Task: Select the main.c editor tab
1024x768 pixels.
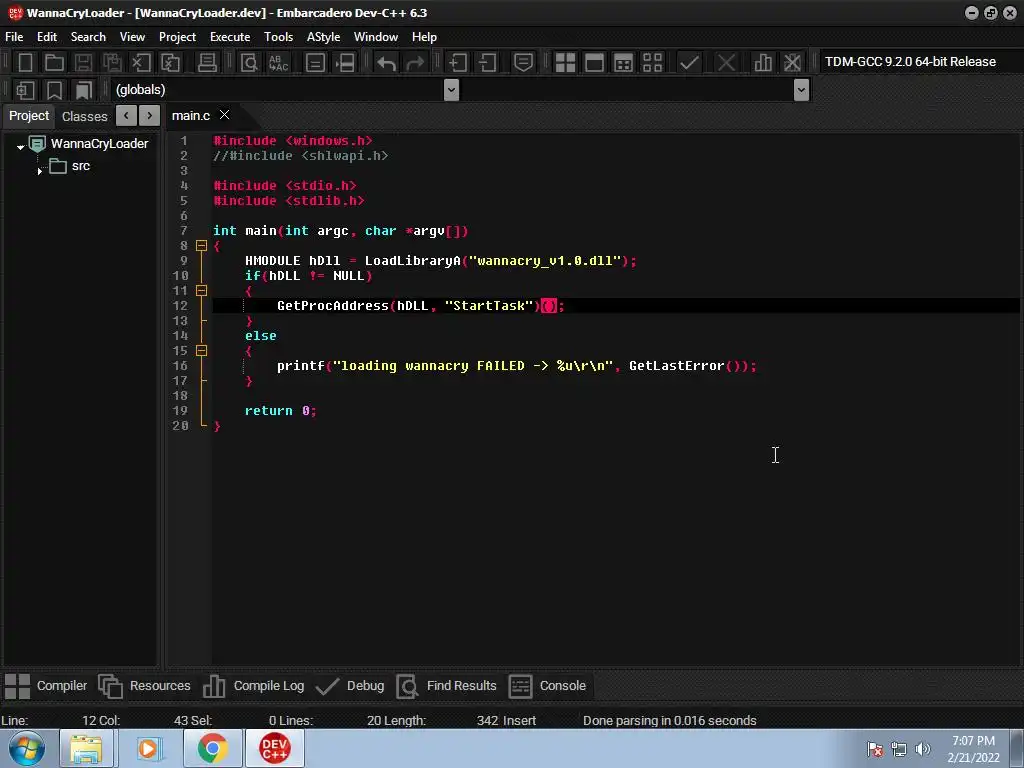Action: [x=191, y=116]
